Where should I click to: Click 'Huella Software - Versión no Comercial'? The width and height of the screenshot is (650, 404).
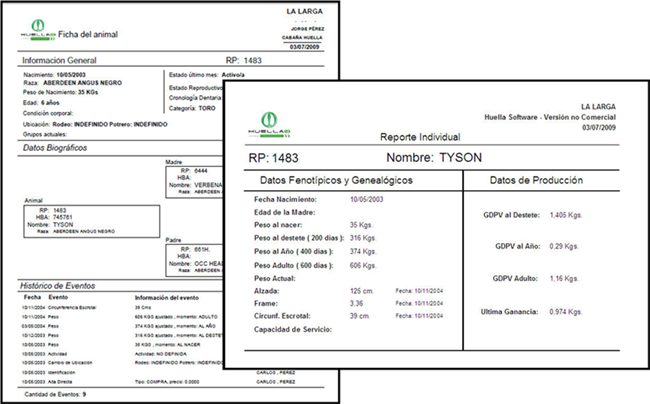550,117
